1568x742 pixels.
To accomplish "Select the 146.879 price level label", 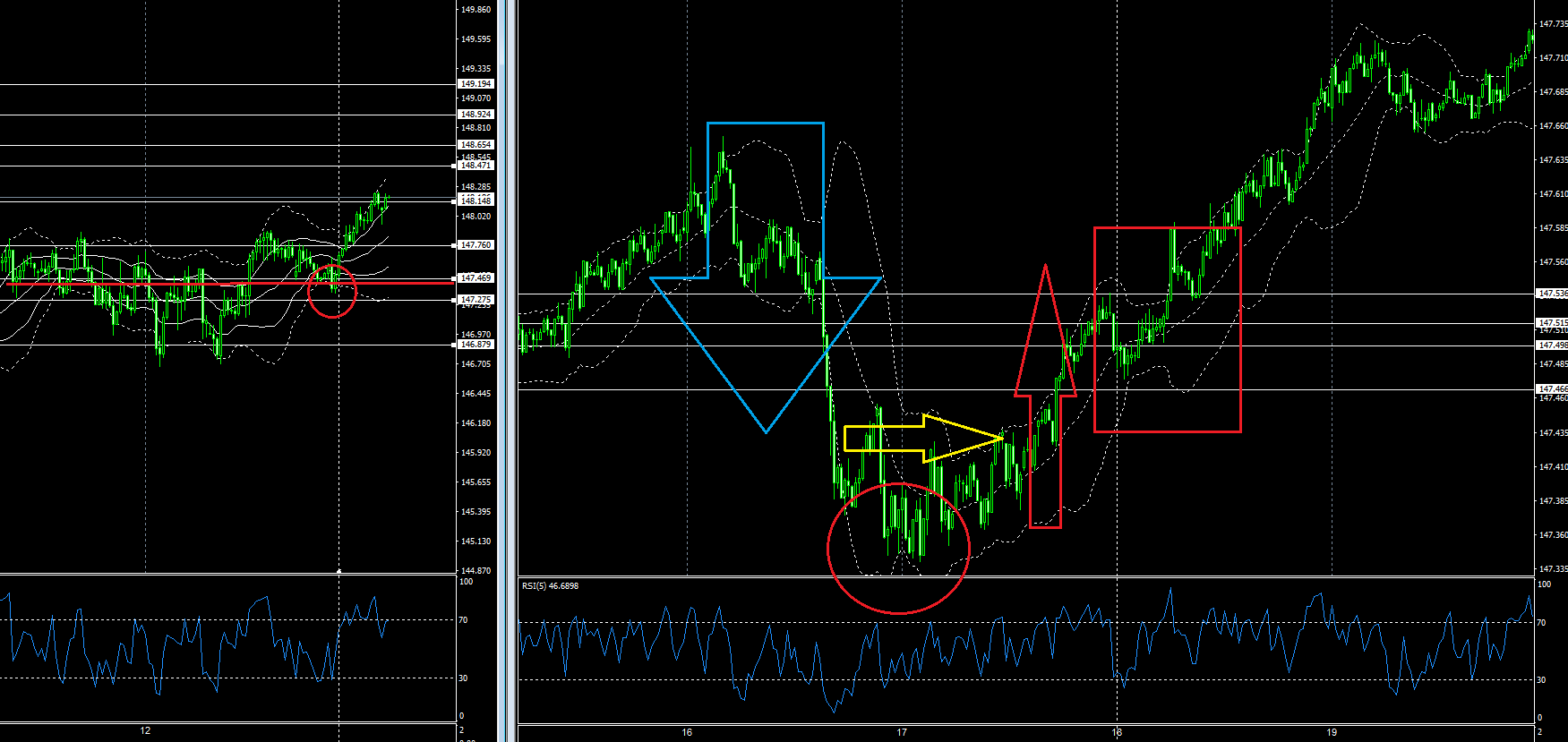I will 476,345.
